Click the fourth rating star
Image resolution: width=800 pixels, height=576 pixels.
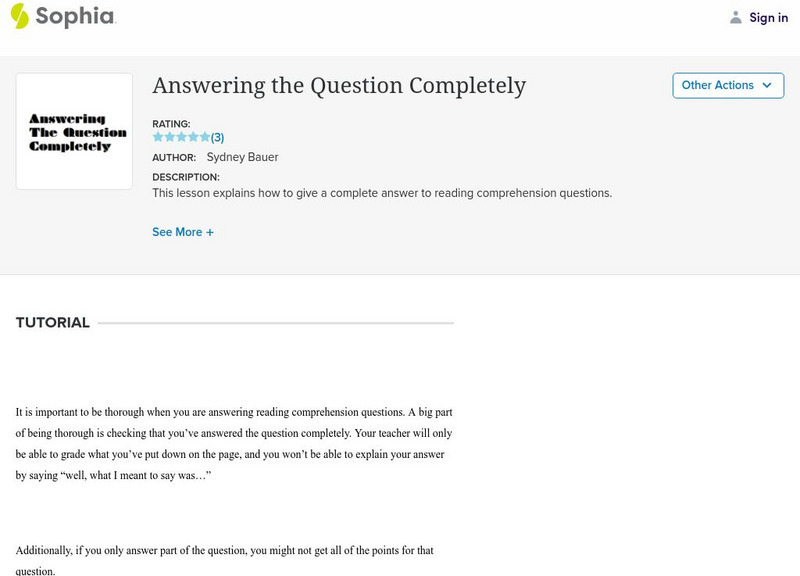tap(193, 137)
